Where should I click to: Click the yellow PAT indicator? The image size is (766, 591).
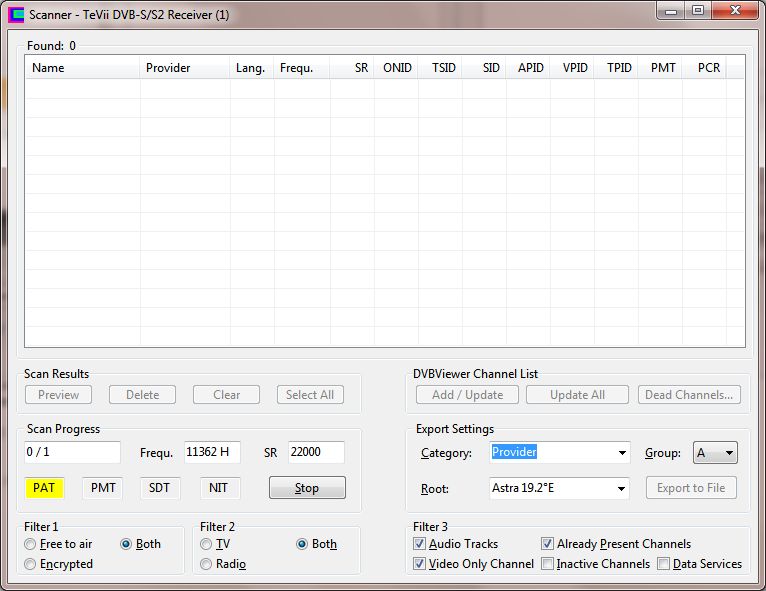coord(44,488)
